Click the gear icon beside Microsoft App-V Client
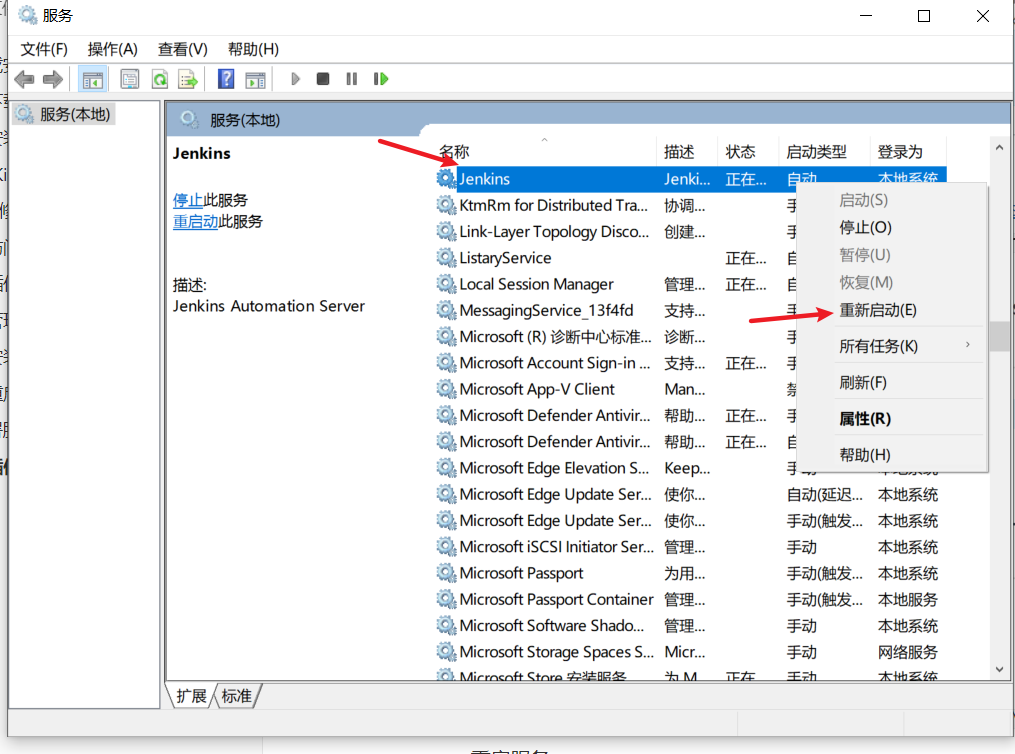Viewport: 1015px width, 754px height. 446,389
